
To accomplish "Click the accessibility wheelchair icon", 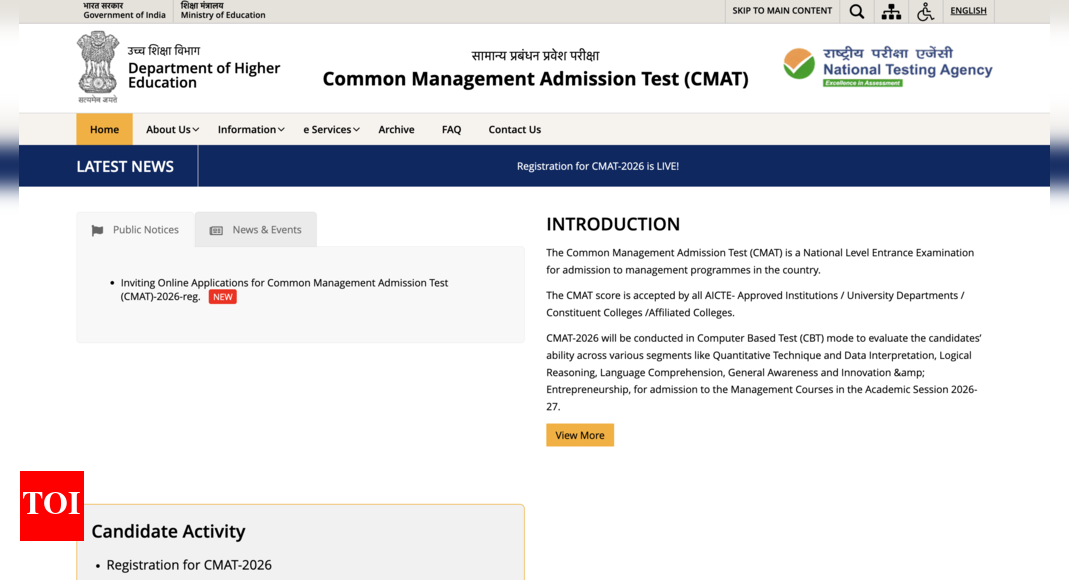I will point(925,11).
